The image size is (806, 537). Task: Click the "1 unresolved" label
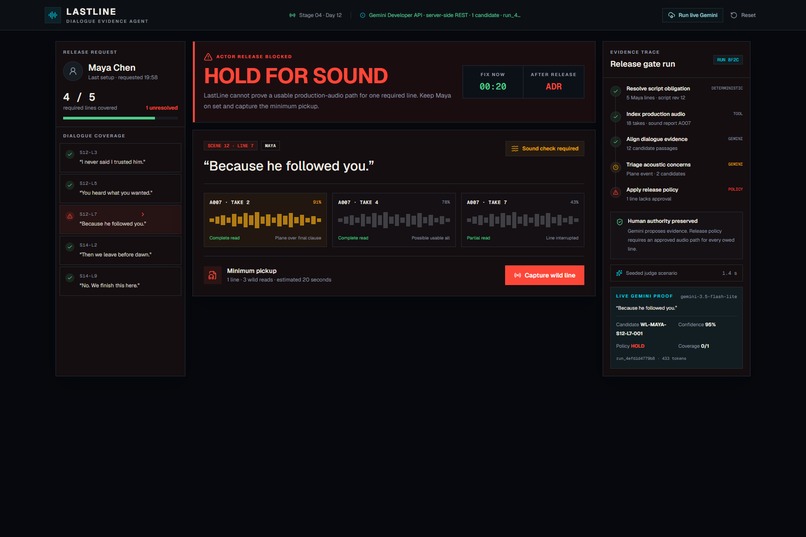pyautogui.click(x=161, y=108)
